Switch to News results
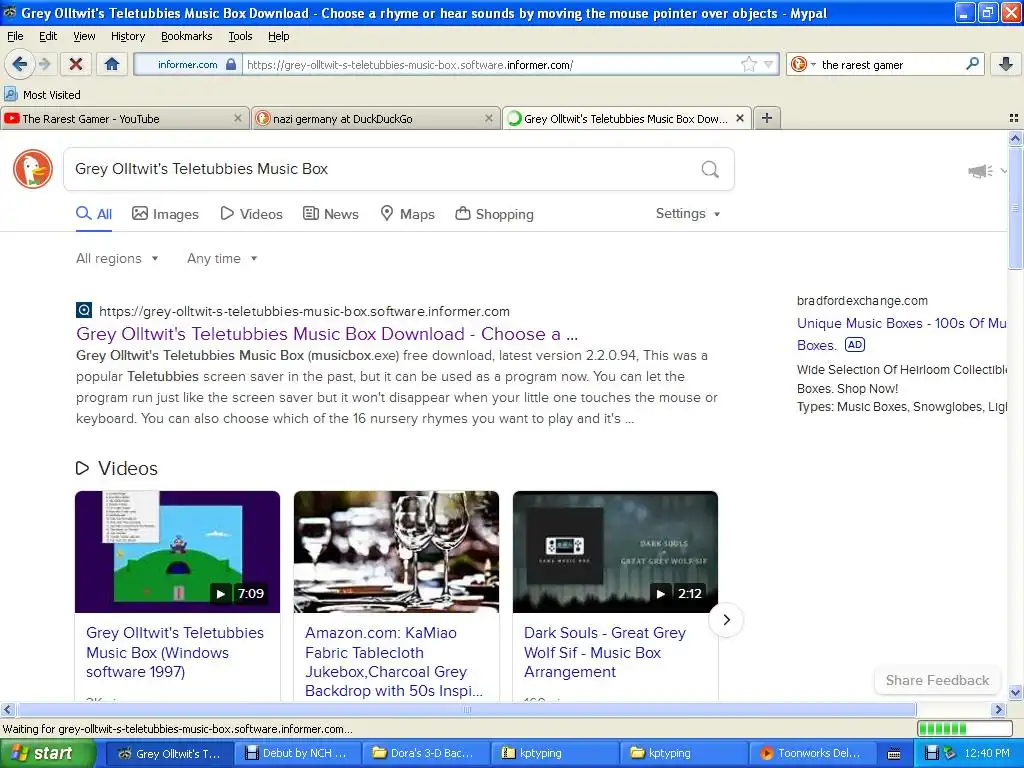The height and width of the screenshot is (768, 1024). (x=330, y=214)
